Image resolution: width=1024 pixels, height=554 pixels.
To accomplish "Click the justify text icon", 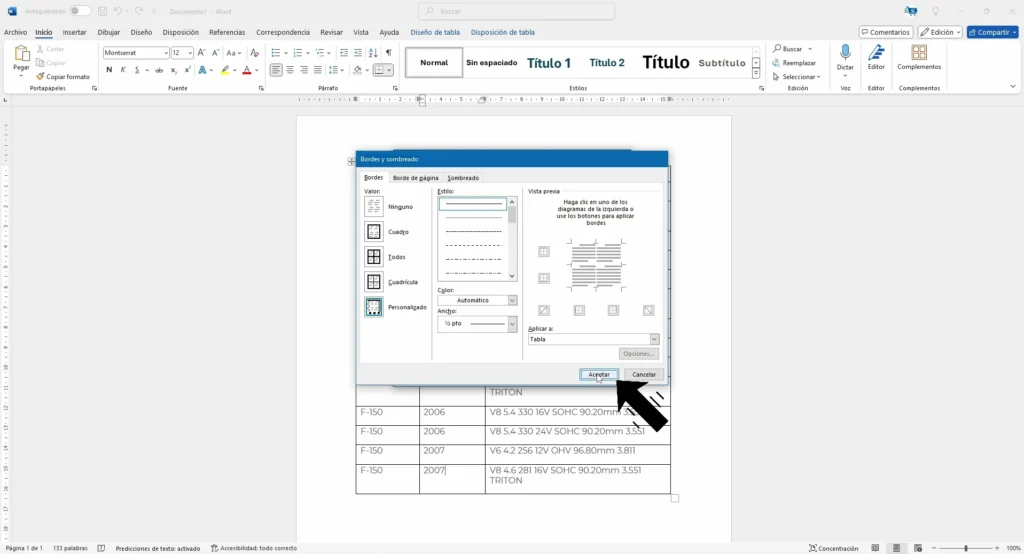I will point(317,70).
